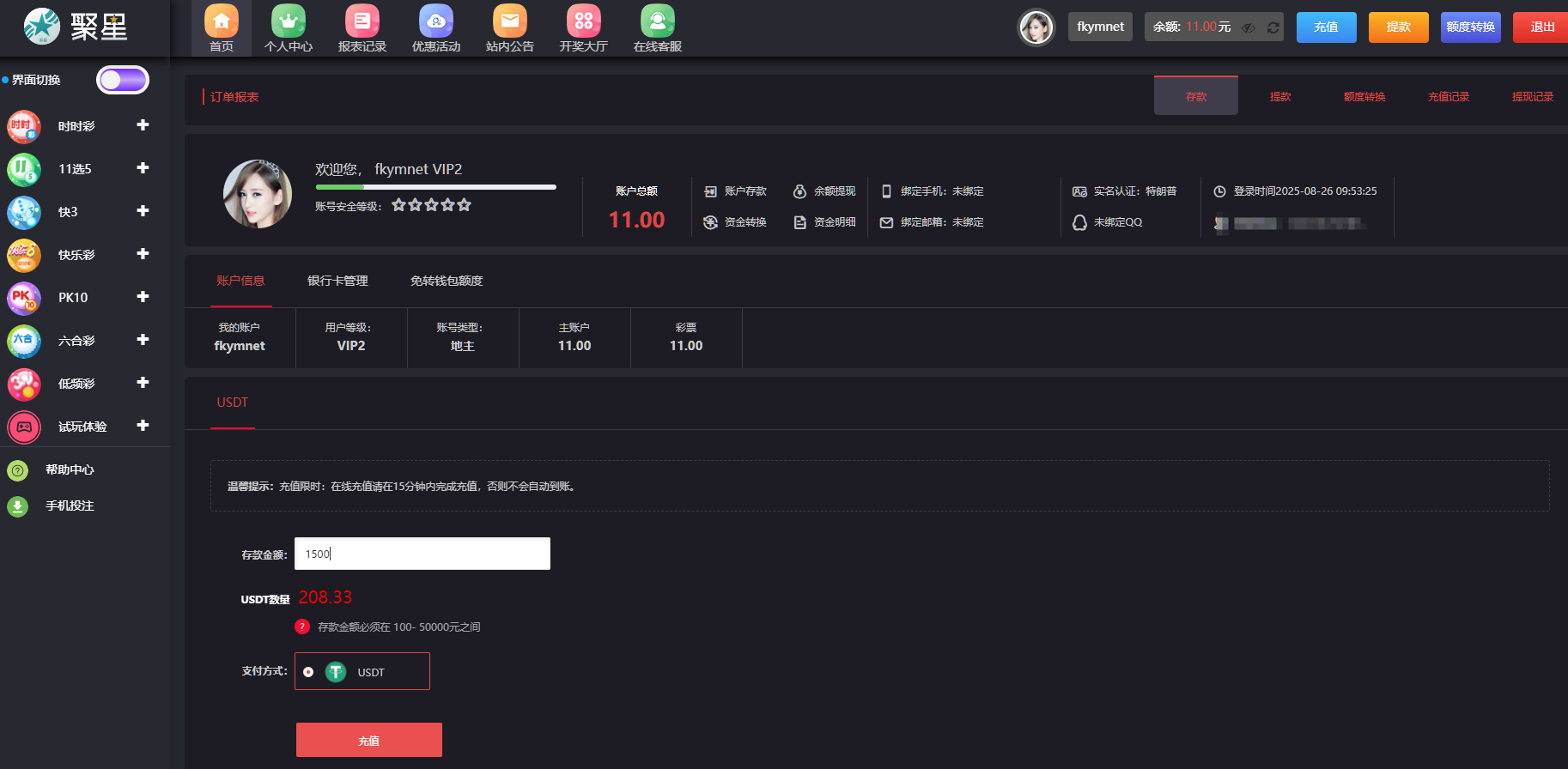This screenshot has height=769, width=1568.
Task: Open 个人中心 crown icon
Action: click(289, 21)
